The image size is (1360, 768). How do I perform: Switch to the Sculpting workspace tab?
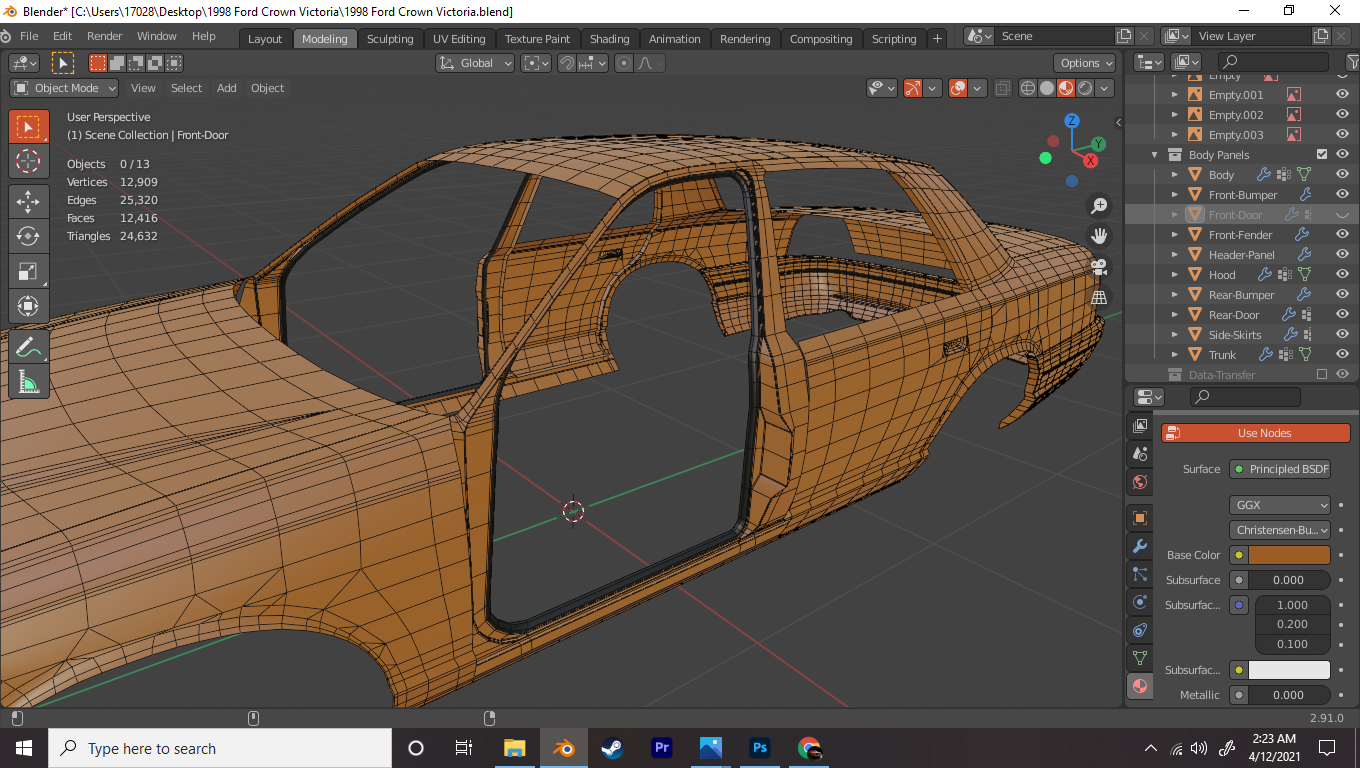[390, 39]
